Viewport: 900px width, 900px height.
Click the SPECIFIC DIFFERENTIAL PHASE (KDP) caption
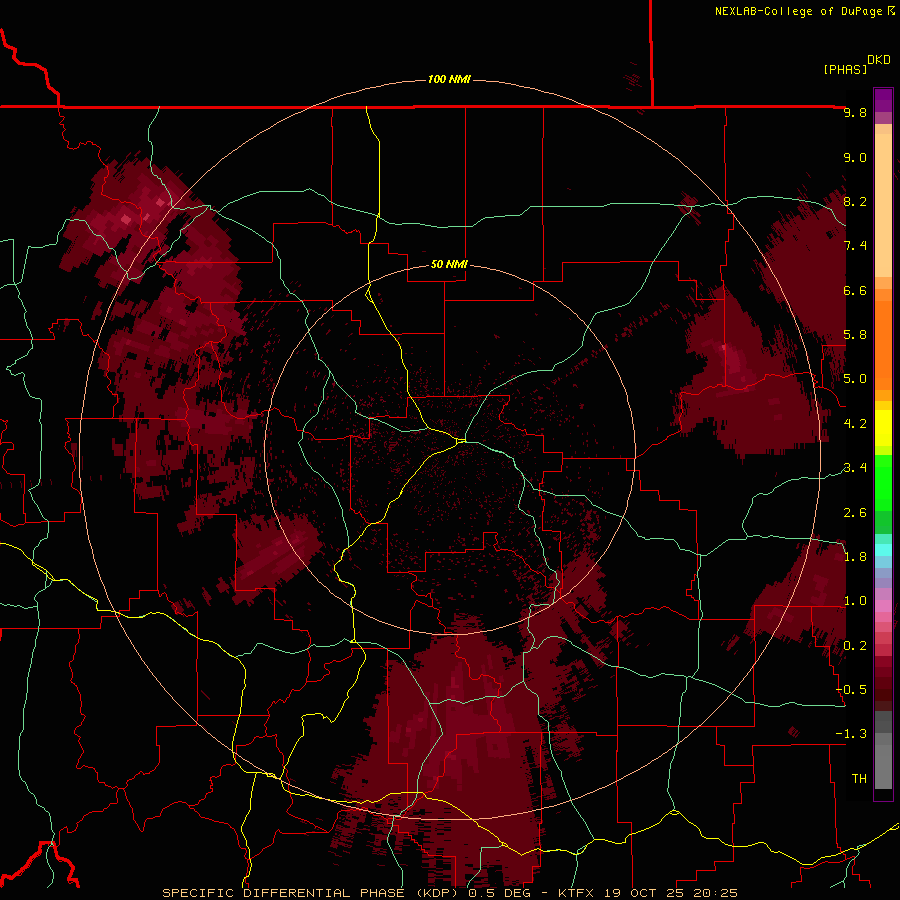[x=312, y=893]
